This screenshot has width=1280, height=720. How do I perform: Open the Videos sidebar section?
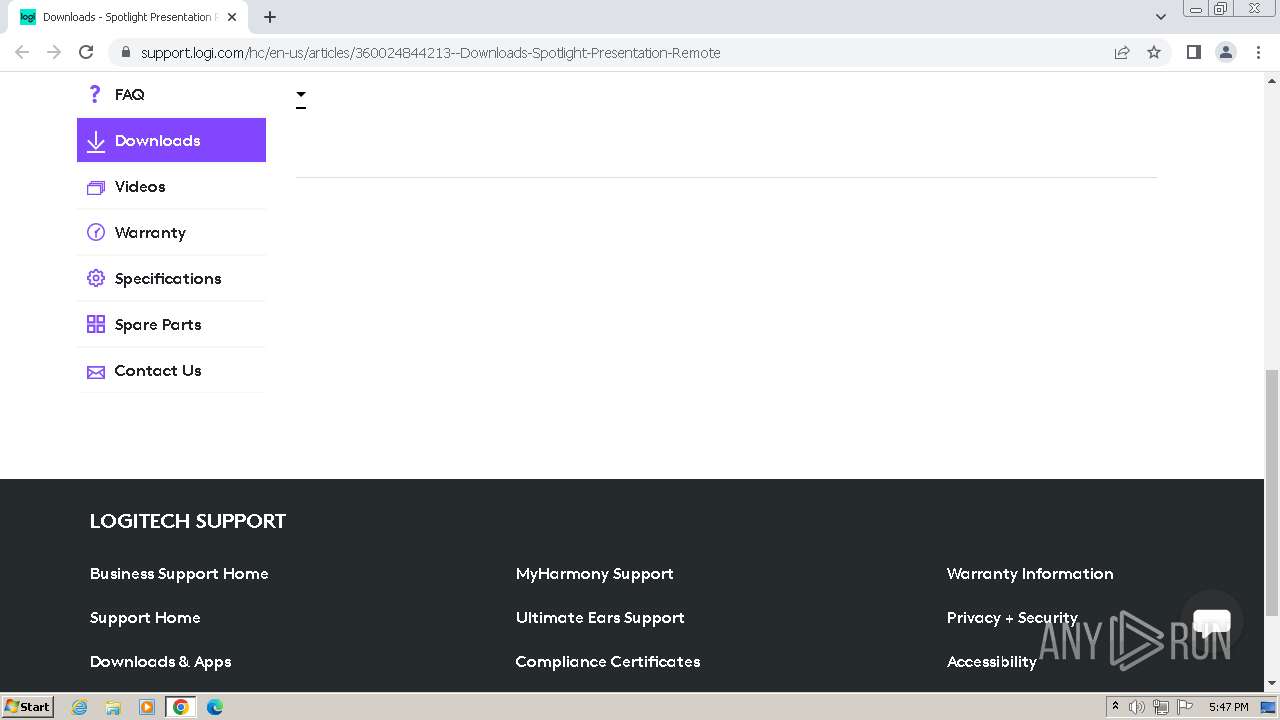[171, 186]
